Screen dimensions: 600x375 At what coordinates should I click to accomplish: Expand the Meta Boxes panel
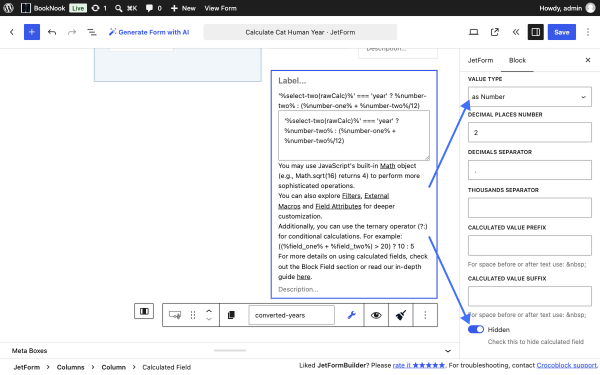click(448, 351)
